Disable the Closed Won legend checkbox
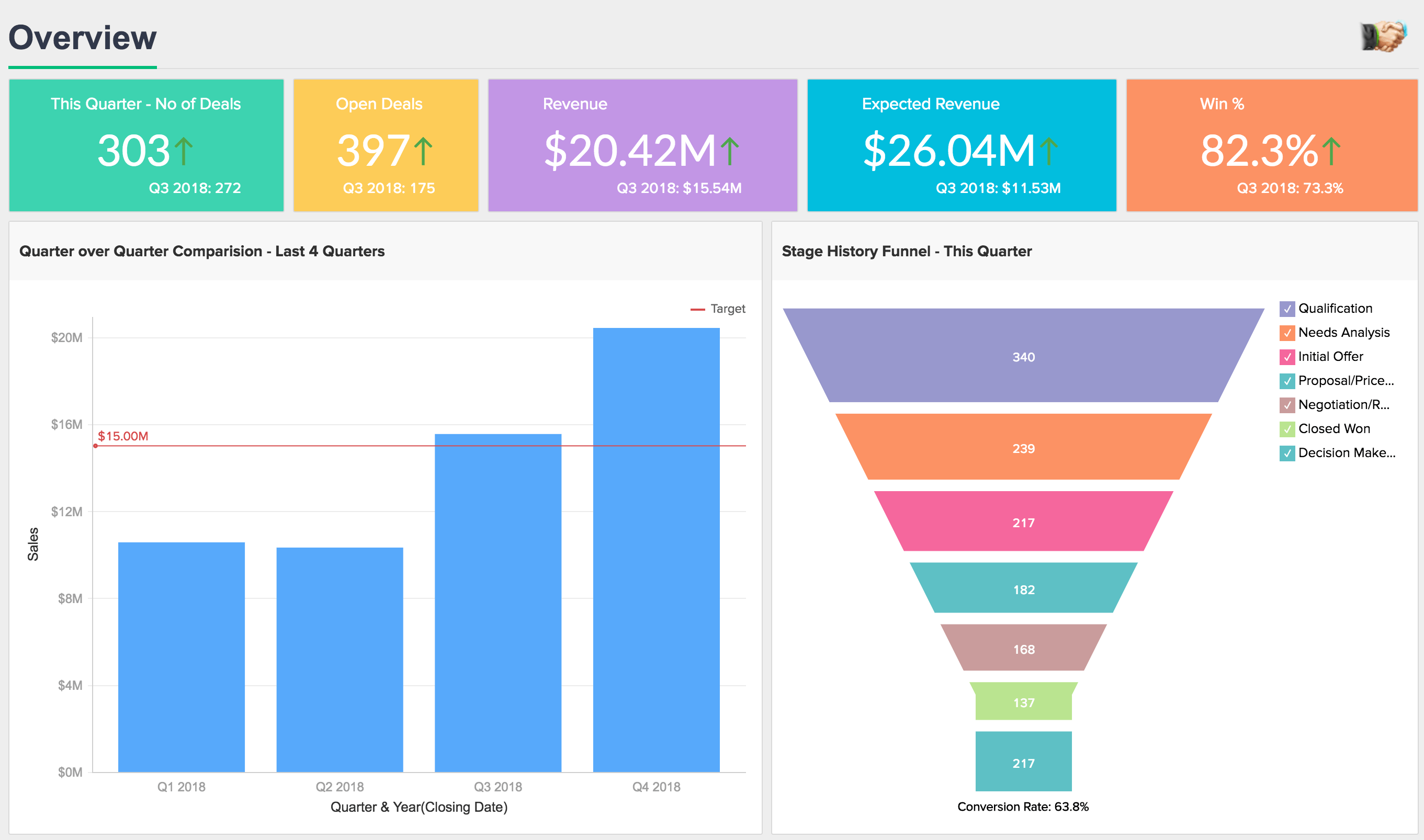Screen dimensions: 1424x840 tap(1287, 429)
